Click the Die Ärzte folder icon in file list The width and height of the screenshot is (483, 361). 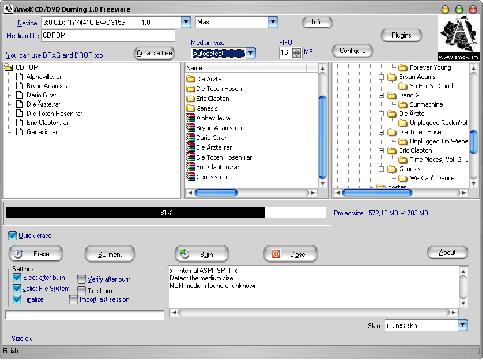(191, 79)
